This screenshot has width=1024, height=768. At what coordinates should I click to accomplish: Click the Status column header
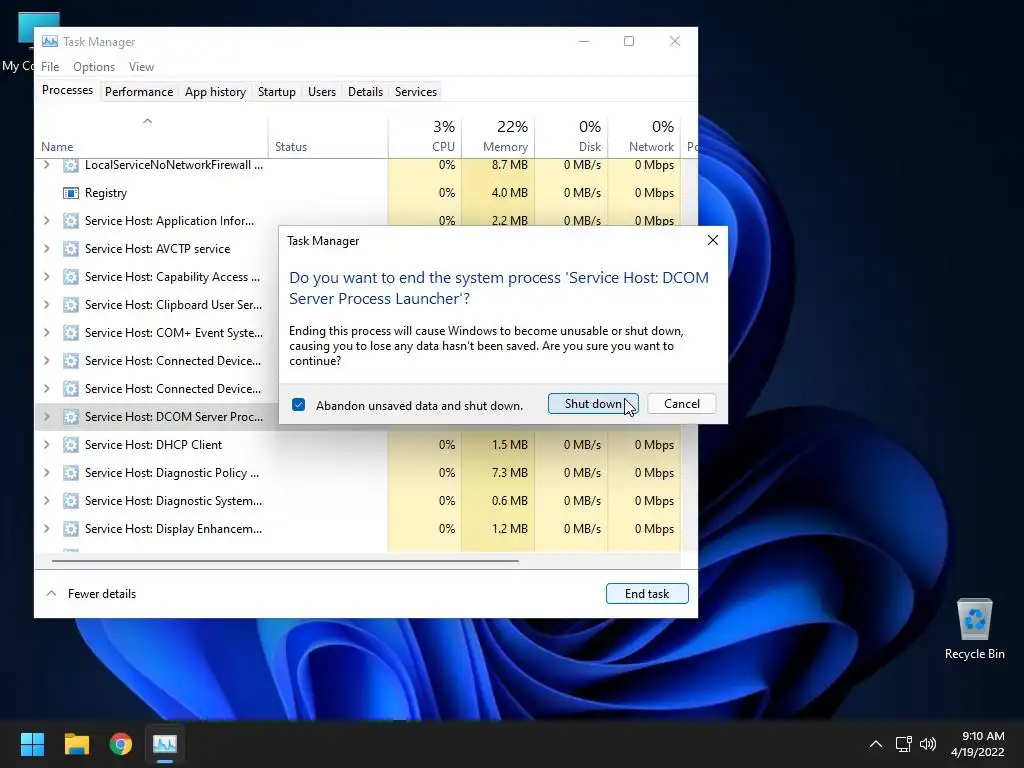[x=328, y=136]
